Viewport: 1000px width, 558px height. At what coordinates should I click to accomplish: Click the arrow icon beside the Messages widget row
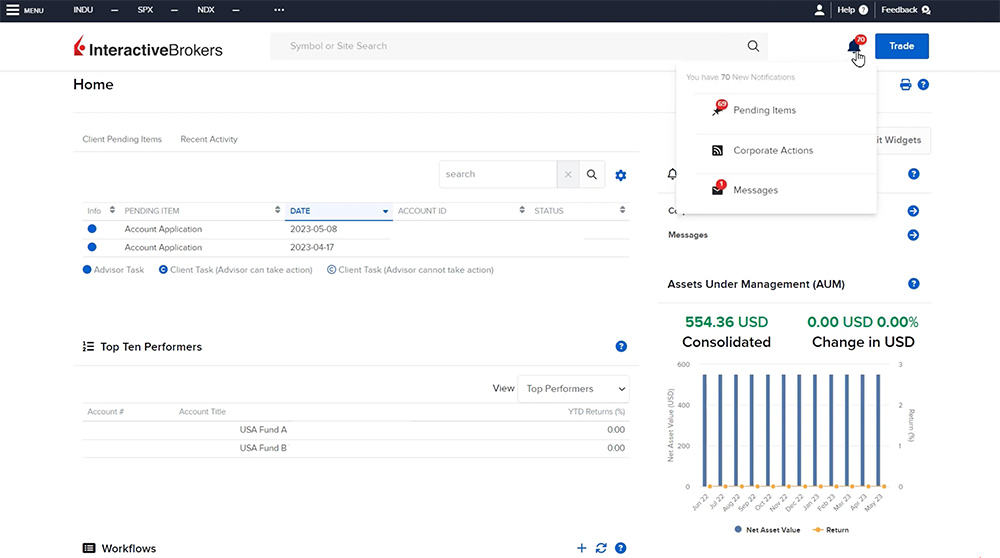click(913, 235)
